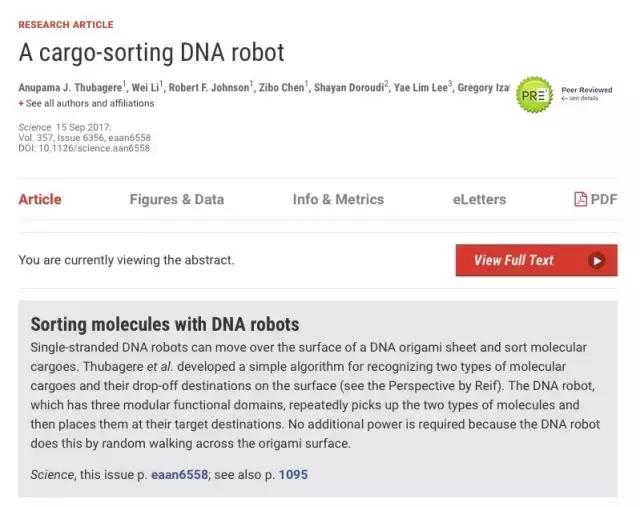Switch to the Figures & Data tab
This screenshot has width=640, height=507.
[x=177, y=199]
